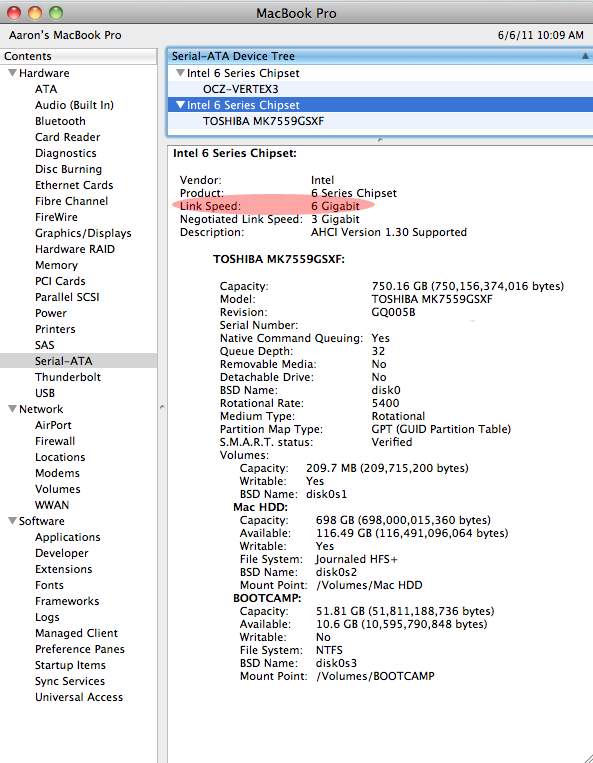Select Card Reader in sidebar
Image resolution: width=593 pixels, height=763 pixels.
67,137
